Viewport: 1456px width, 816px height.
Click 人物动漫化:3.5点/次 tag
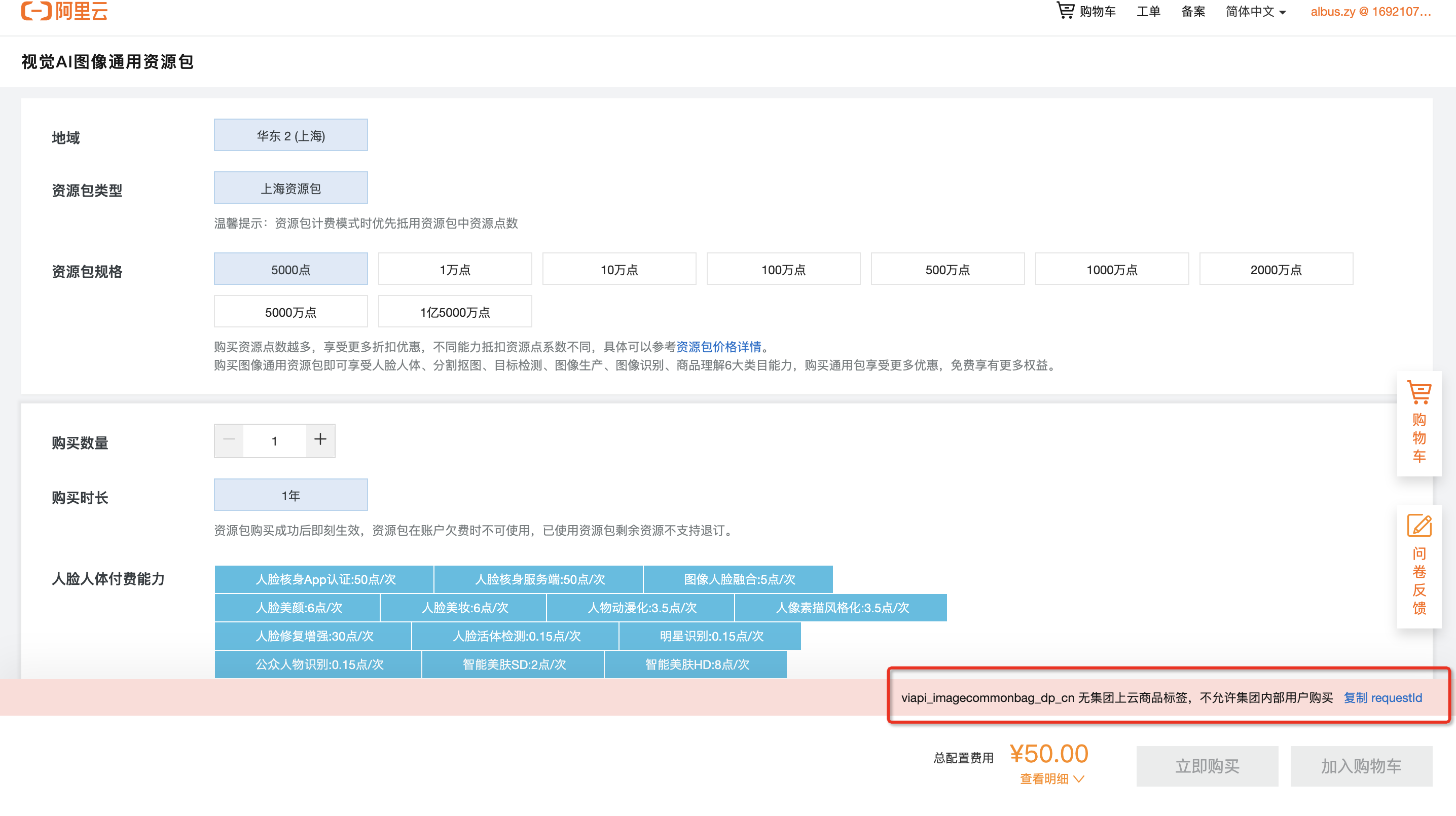coord(641,608)
